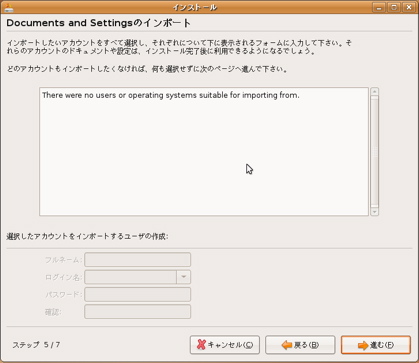Screen dimensions: 419x363
Task: Cancel the installation with キャンセル(C)
Action: (225, 345)
